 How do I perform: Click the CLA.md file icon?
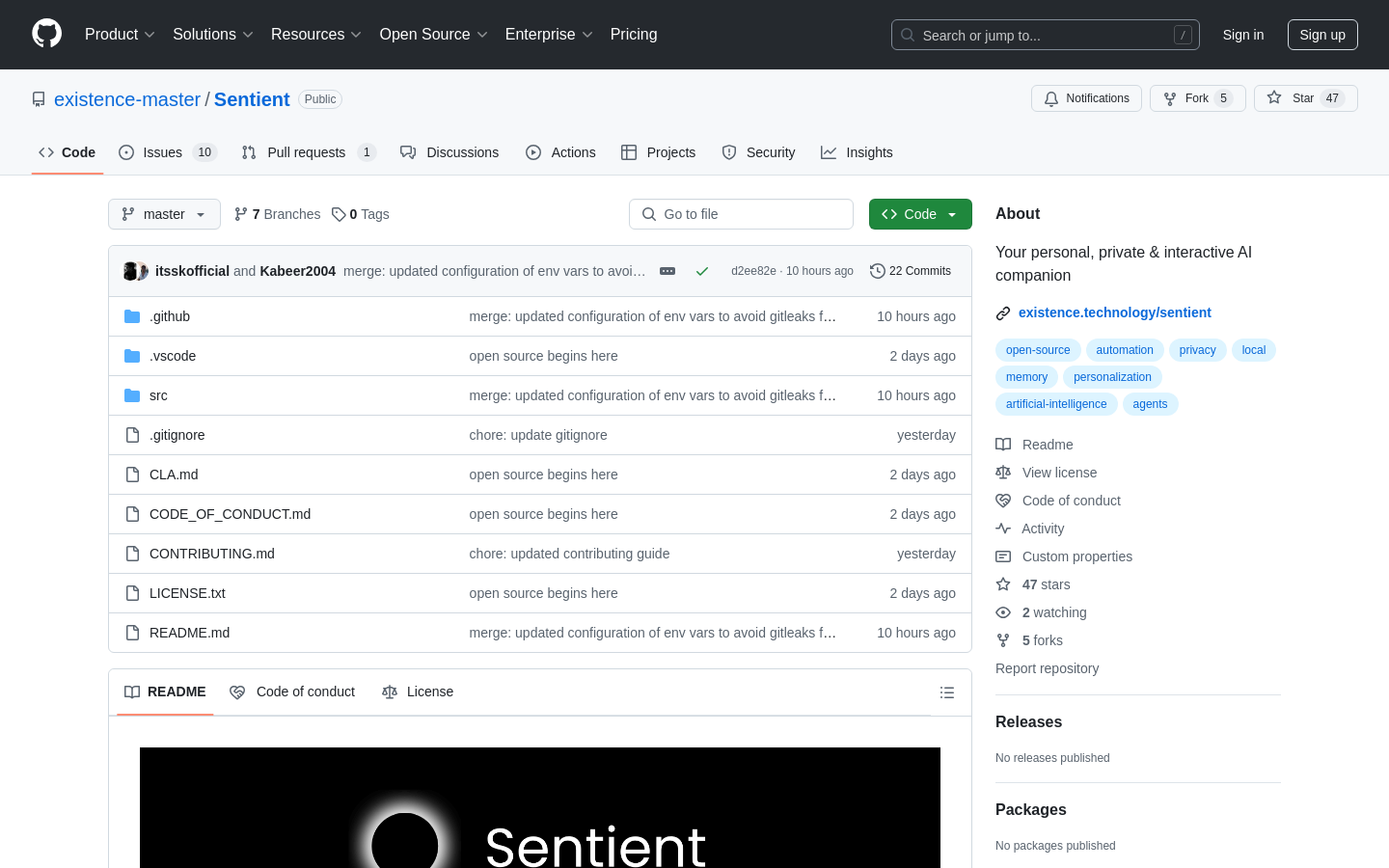132,475
